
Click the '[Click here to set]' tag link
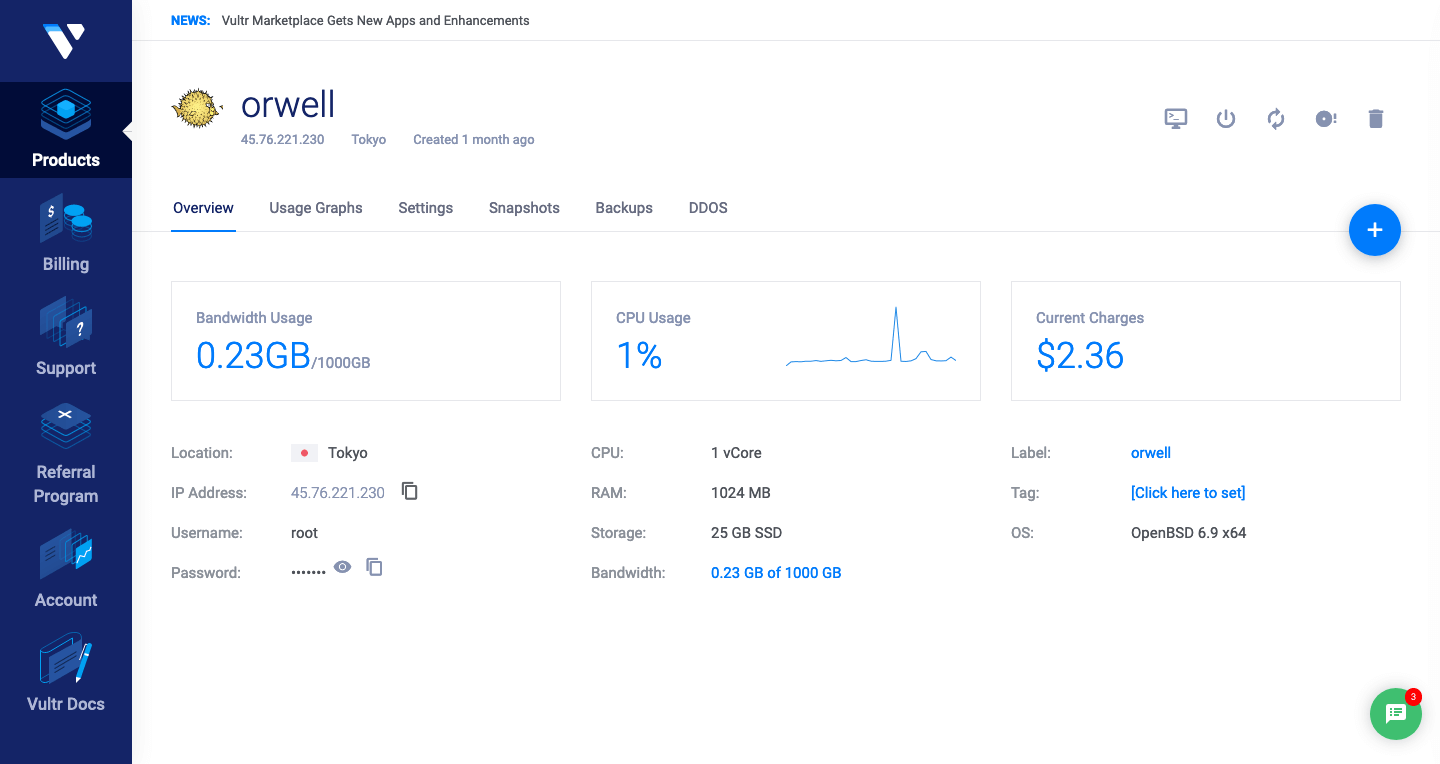[x=1188, y=493]
